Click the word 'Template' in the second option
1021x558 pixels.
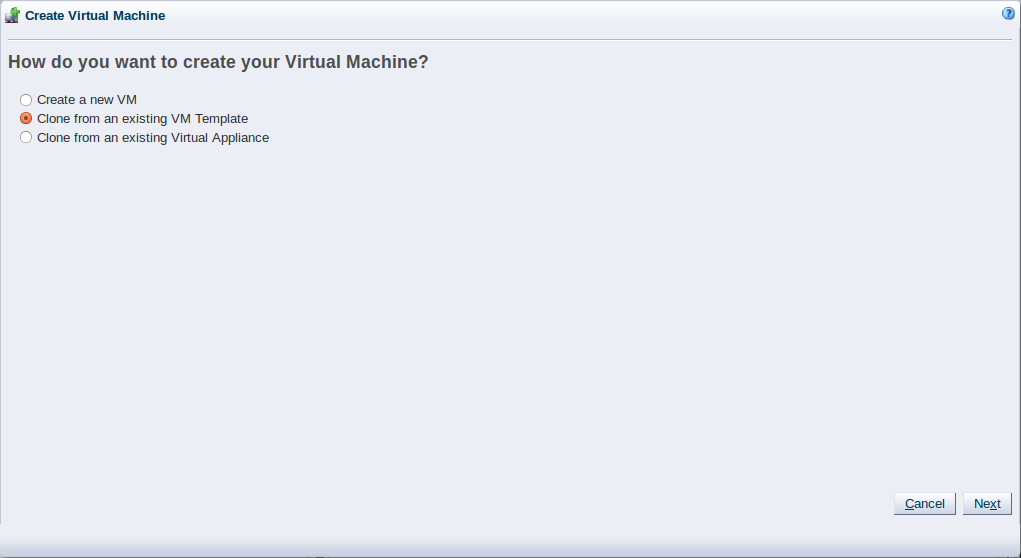coord(221,119)
